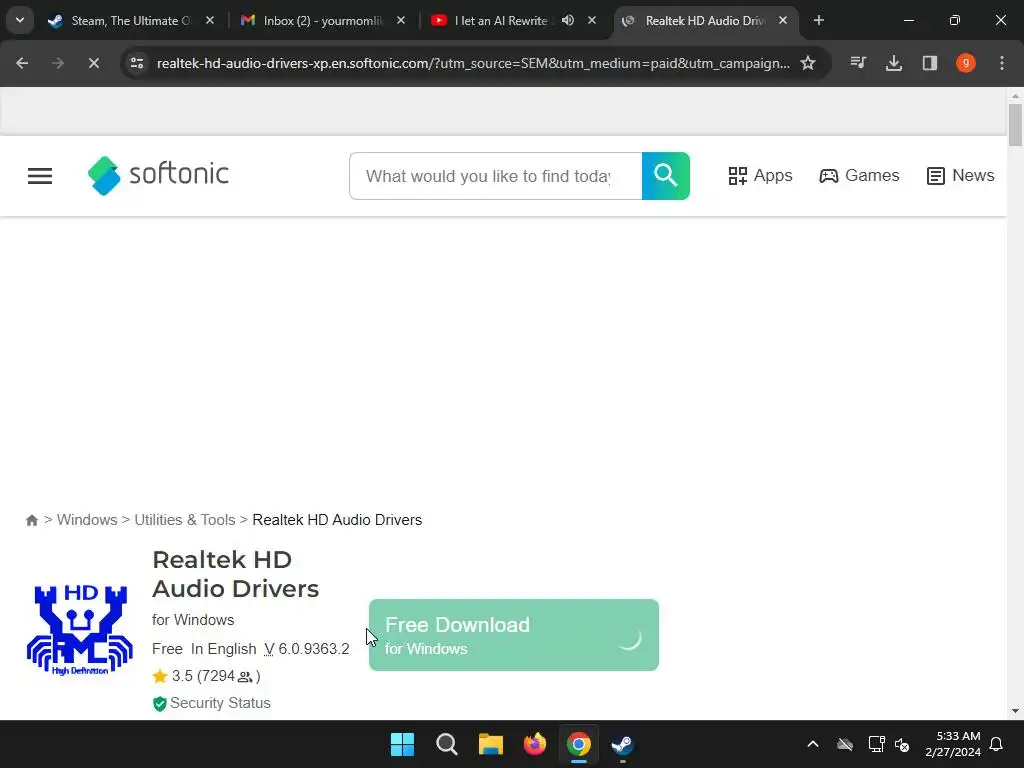This screenshot has width=1024, height=768.
Task: Stop loading the page
Action: [93, 63]
